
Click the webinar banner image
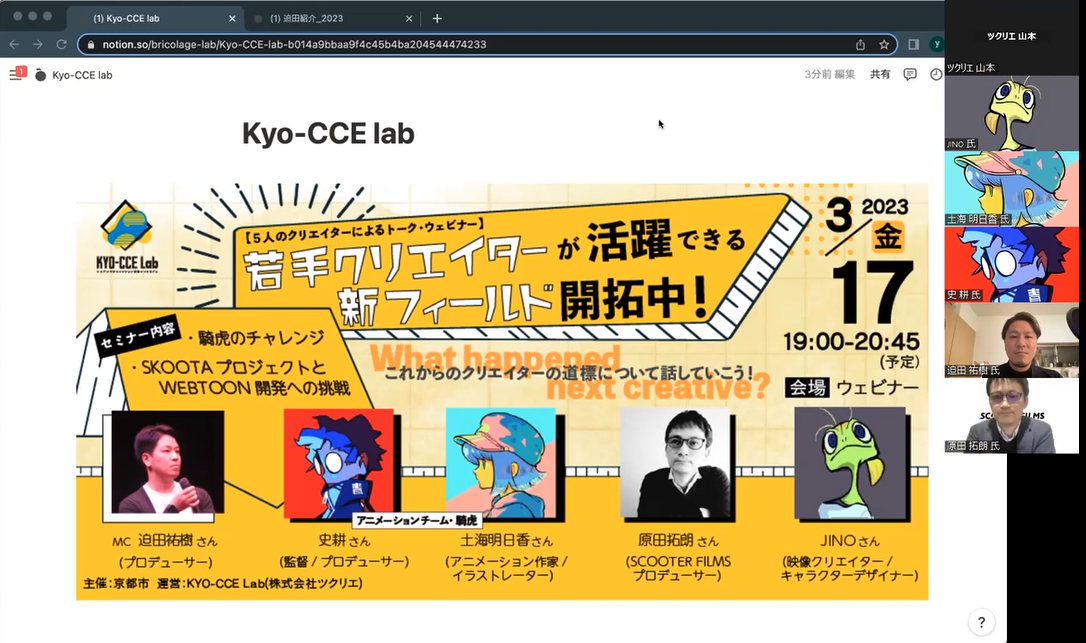(x=502, y=391)
